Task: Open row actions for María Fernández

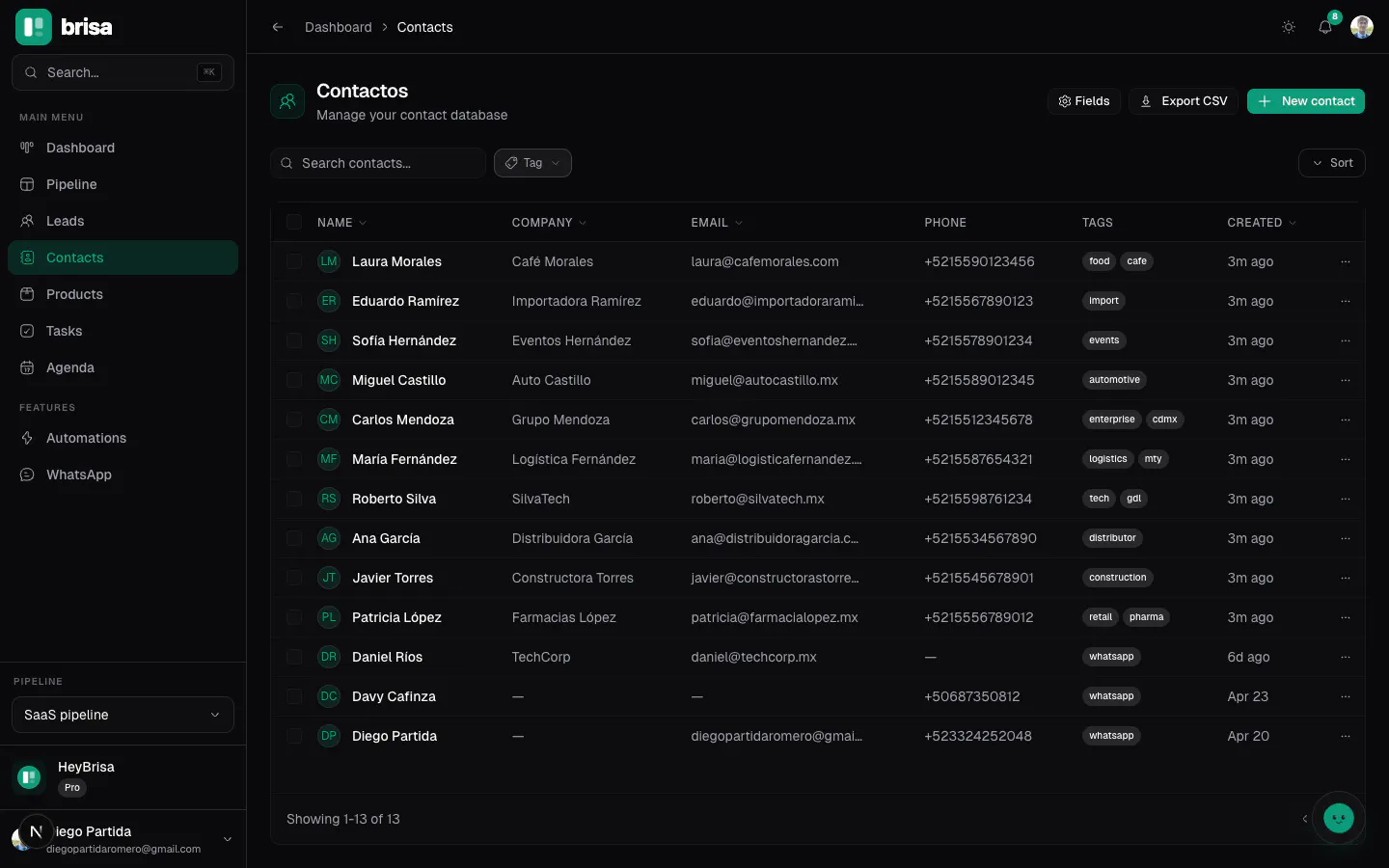Action: pos(1346,459)
